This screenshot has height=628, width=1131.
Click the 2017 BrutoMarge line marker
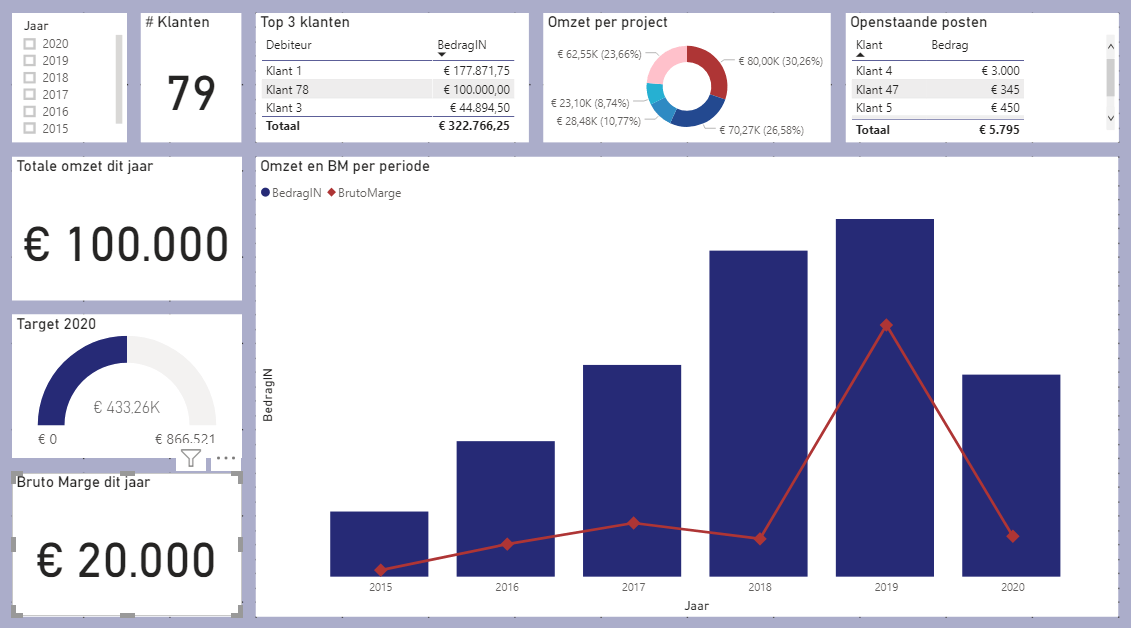633,523
